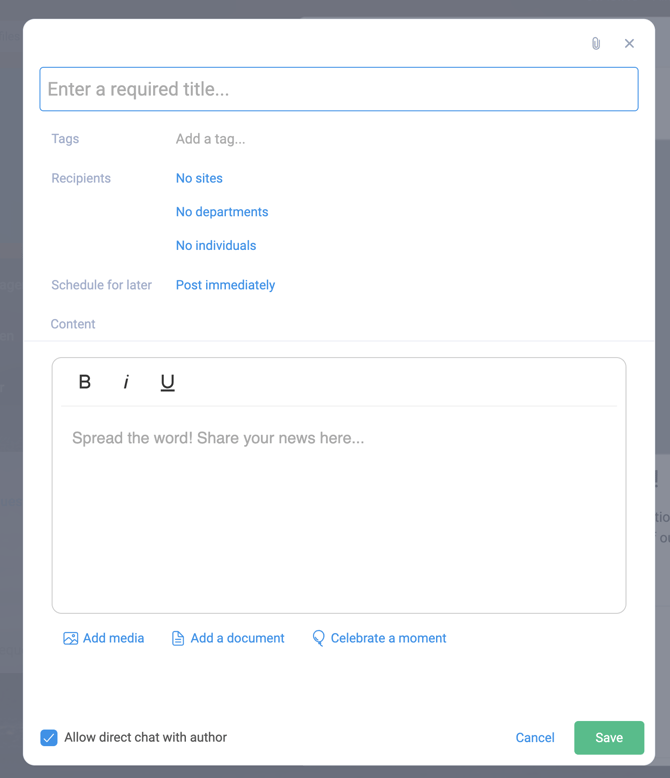Click the Schedule for later label
Viewport: 670px width, 778px height.
point(101,285)
